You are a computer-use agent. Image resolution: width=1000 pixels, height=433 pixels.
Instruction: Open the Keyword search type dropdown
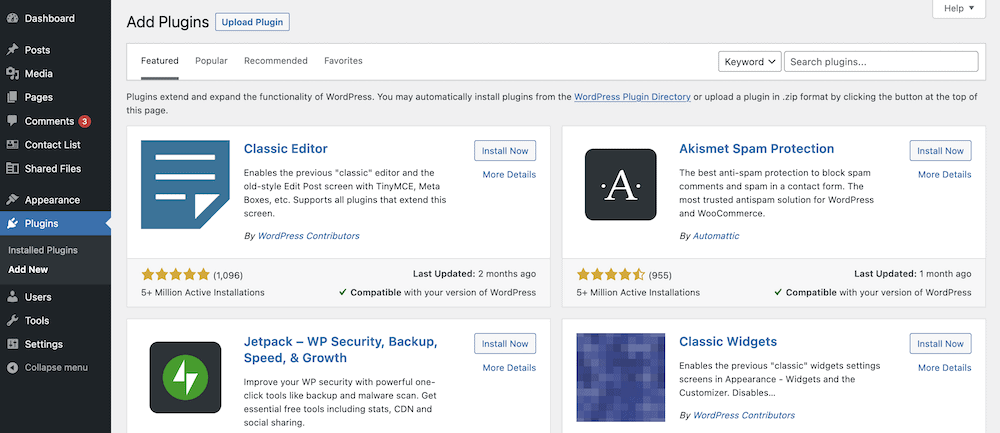749,62
